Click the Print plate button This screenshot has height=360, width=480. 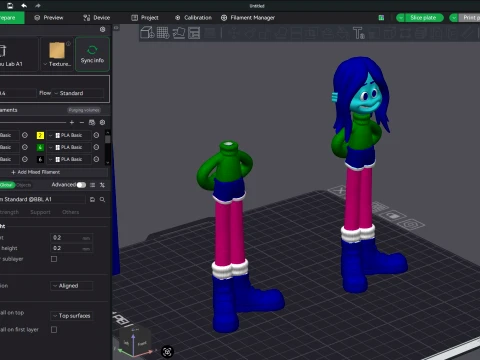click(469, 18)
